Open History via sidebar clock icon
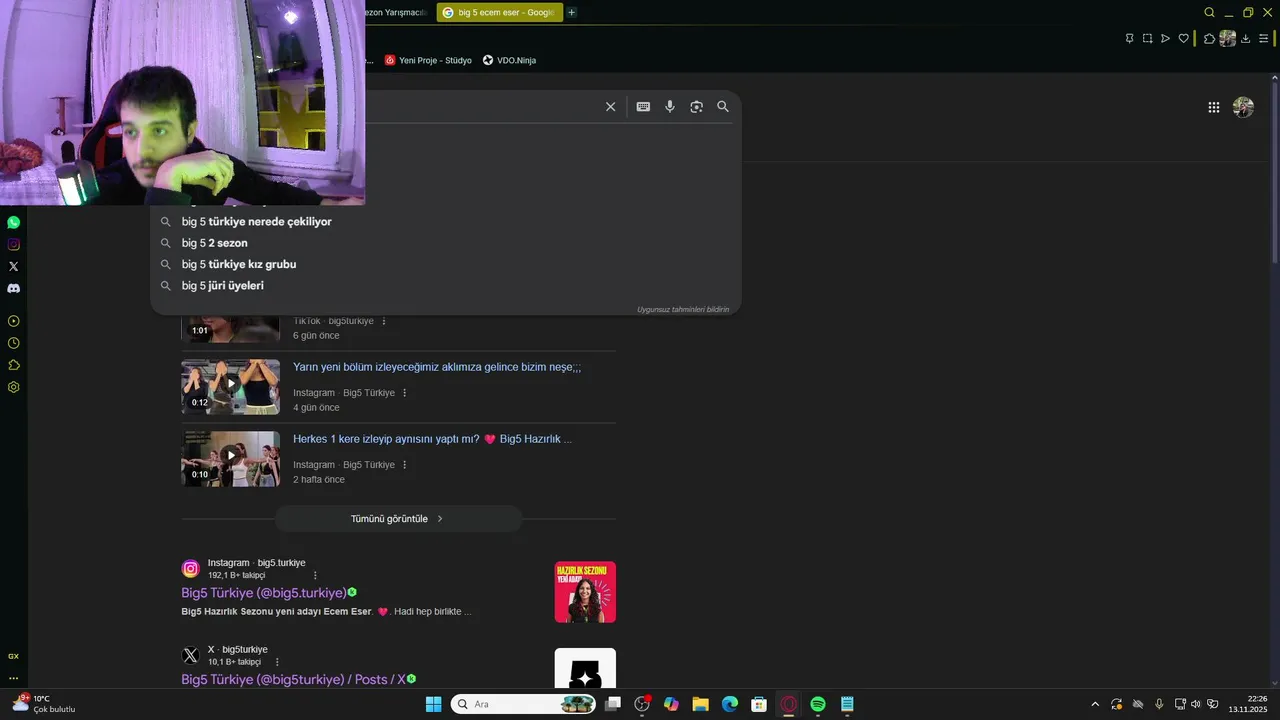Image resolution: width=1280 pixels, height=720 pixels. (13, 343)
